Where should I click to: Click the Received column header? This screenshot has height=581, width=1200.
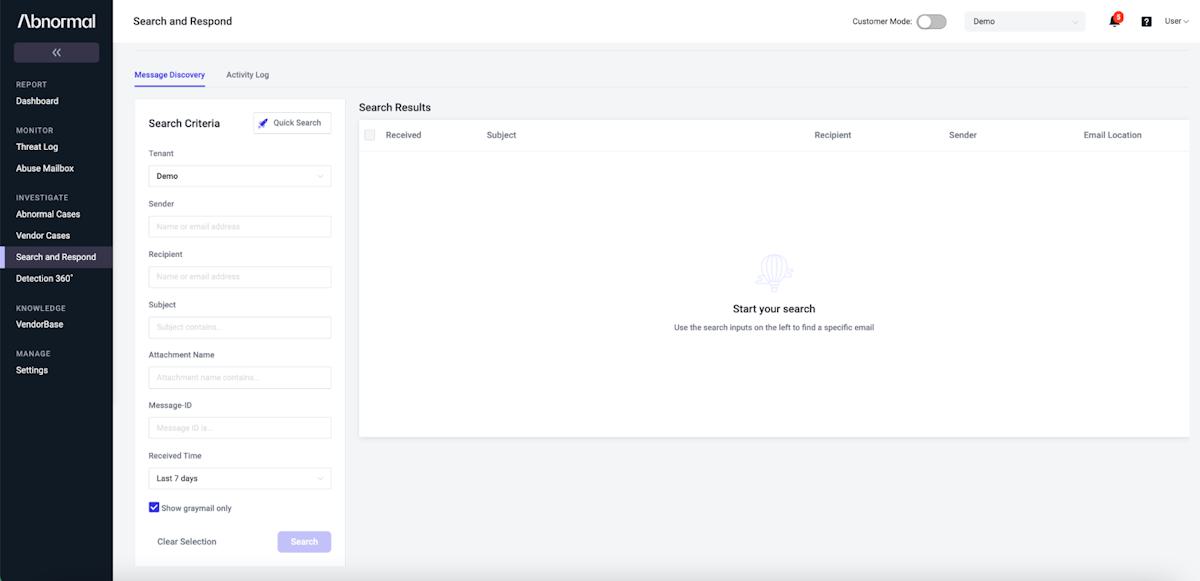(404, 135)
